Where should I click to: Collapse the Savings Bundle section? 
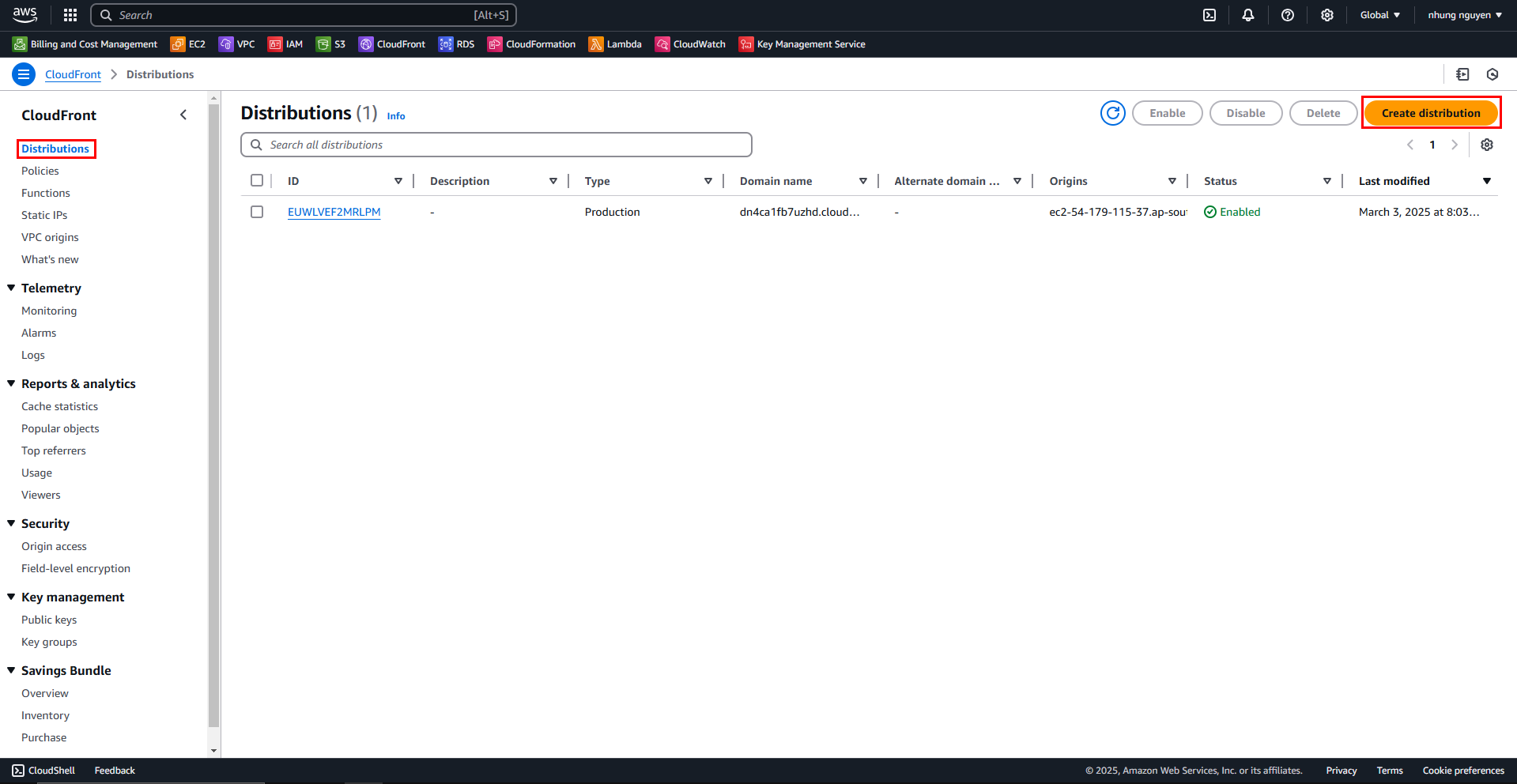[x=11, y=670]
